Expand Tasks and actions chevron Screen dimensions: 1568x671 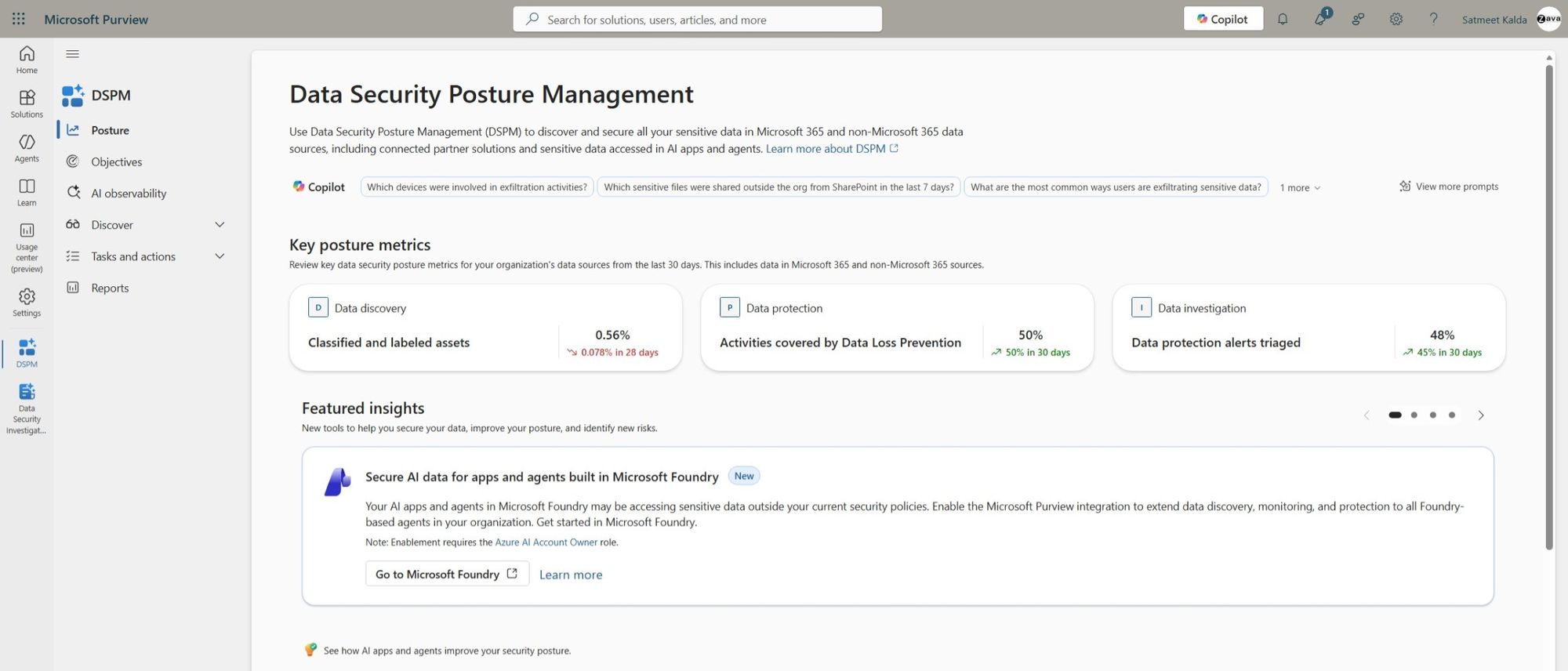click(220, 256)
